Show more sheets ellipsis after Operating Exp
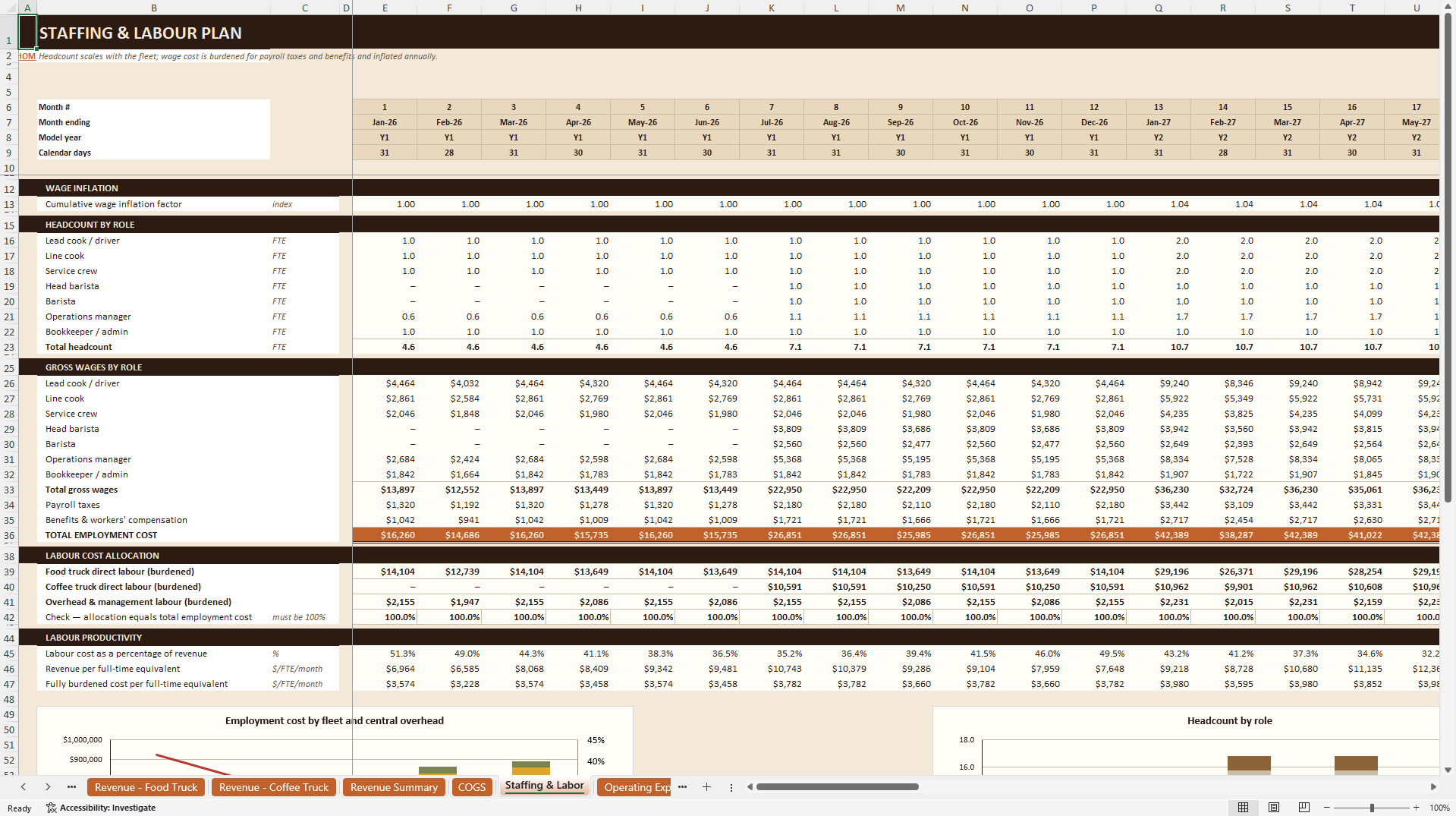Image resolution: width=1456 pixels, height=816 pixels. pos(682,787)
